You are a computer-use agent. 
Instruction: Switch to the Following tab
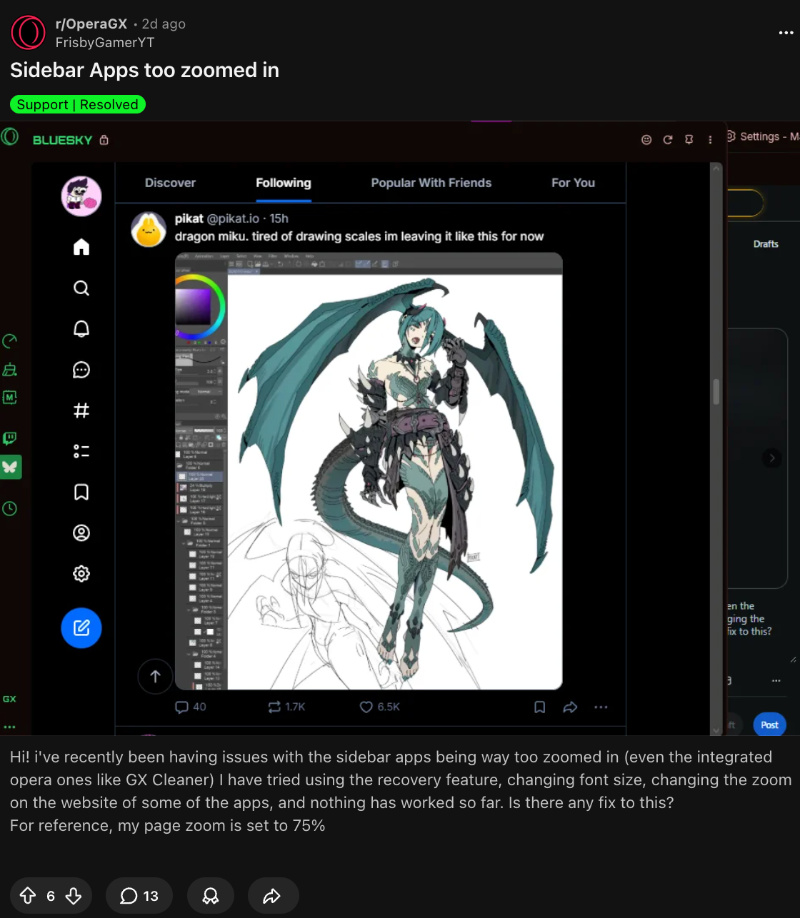pyautogui.click(x=283, y=183)
